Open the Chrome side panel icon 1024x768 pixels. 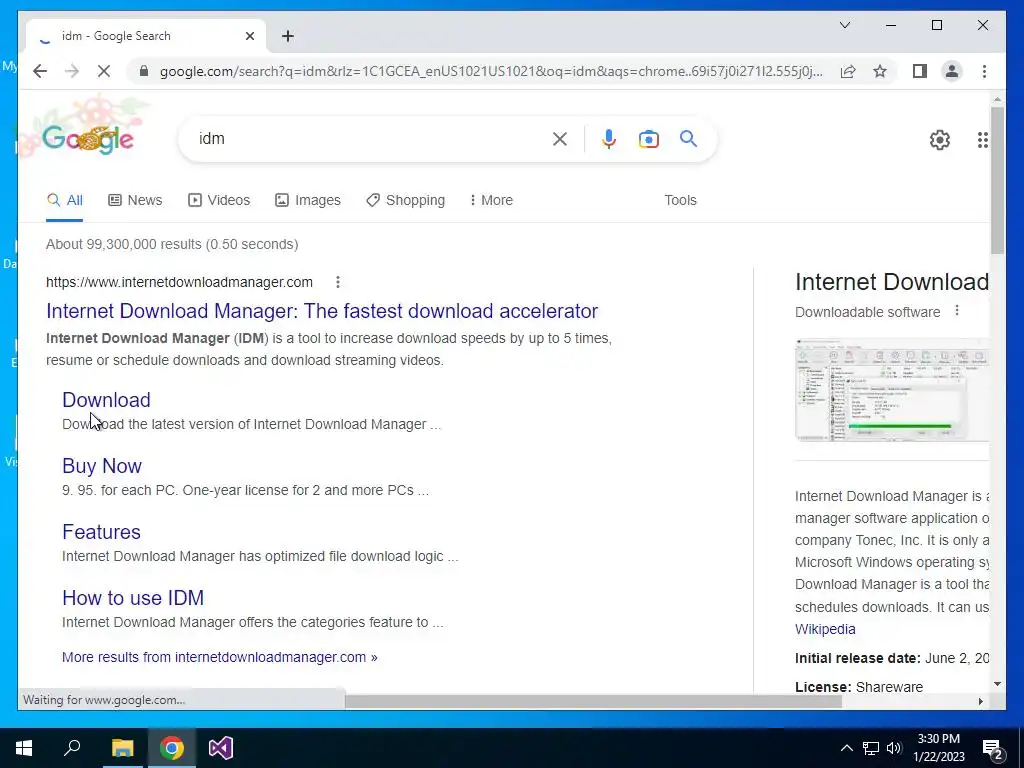[x=920, y=71]
